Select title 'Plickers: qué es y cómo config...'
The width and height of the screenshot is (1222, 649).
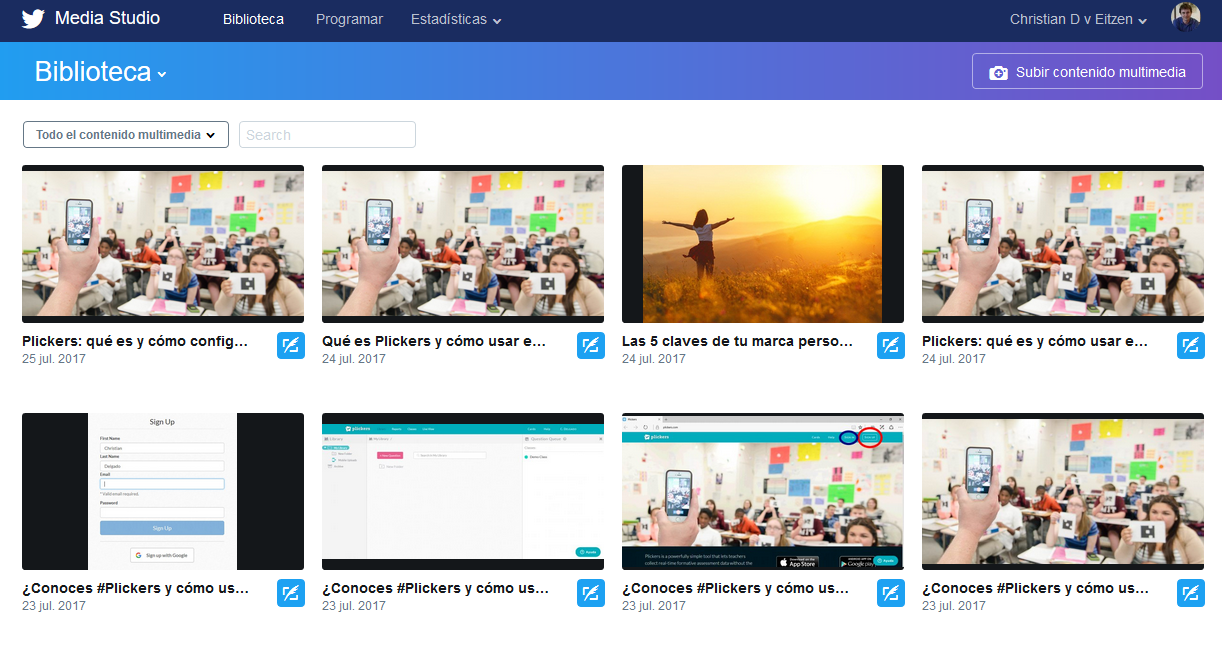(x=135, y=341)
